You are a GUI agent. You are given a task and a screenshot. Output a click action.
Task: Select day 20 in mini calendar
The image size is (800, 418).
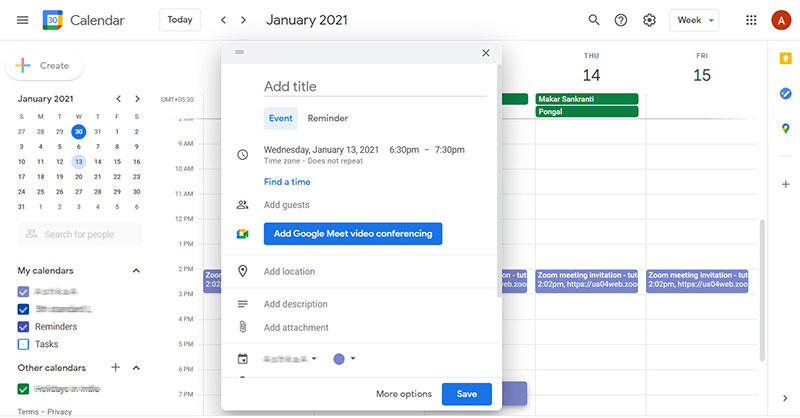pyautogui.click(x=79, y=177)
